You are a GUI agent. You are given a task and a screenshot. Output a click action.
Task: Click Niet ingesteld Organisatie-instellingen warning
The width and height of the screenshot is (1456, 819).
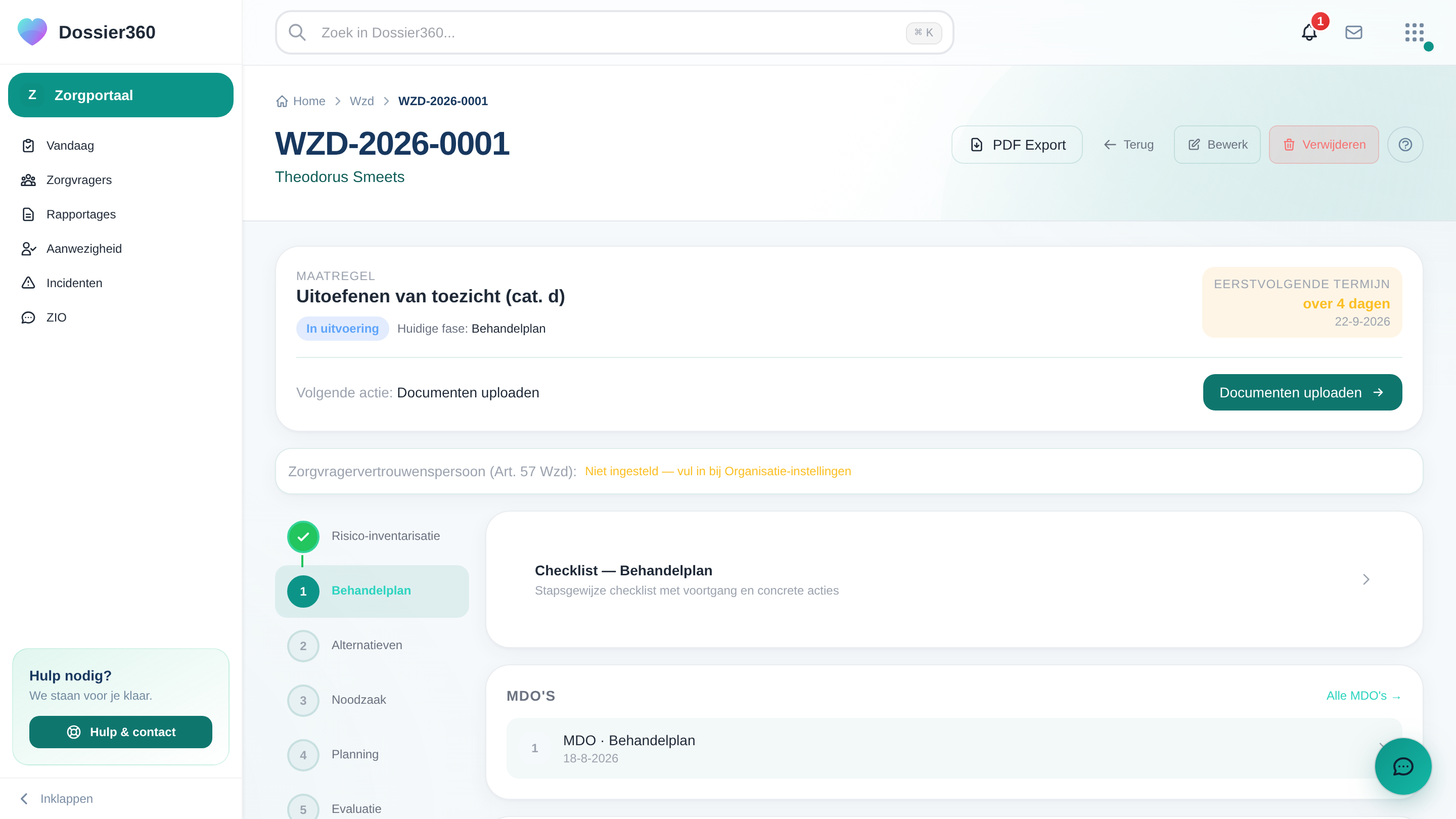[x=718, y=471]
